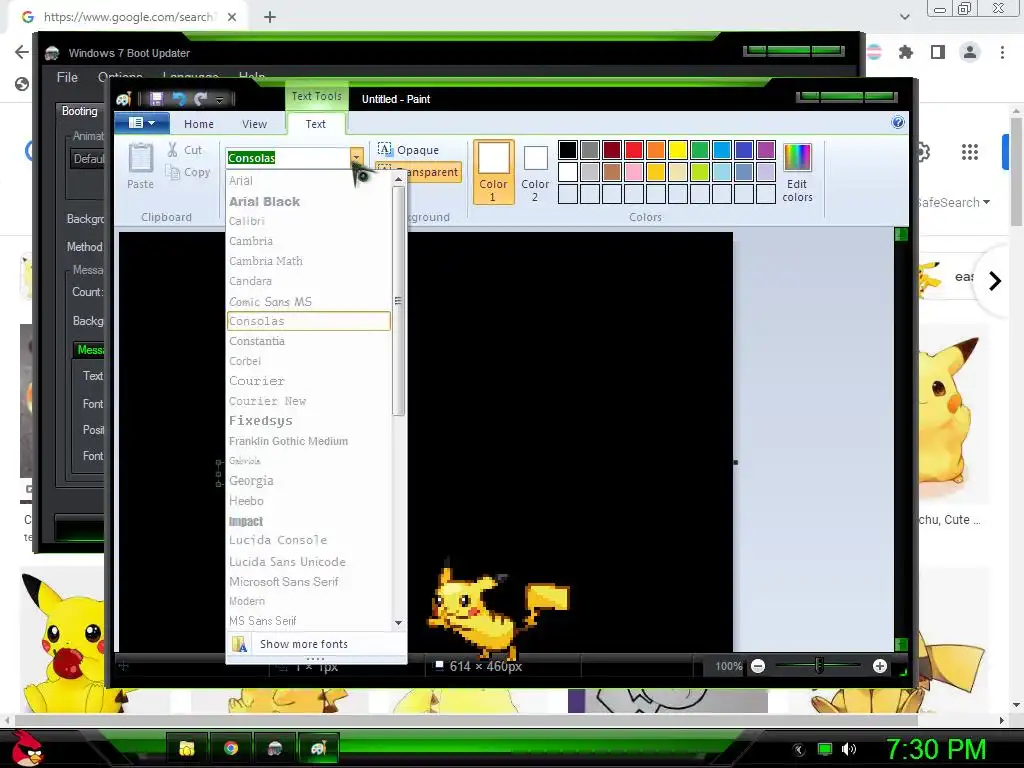
Task: Open Chrome three-dot menu
Action: (1002, 52)
